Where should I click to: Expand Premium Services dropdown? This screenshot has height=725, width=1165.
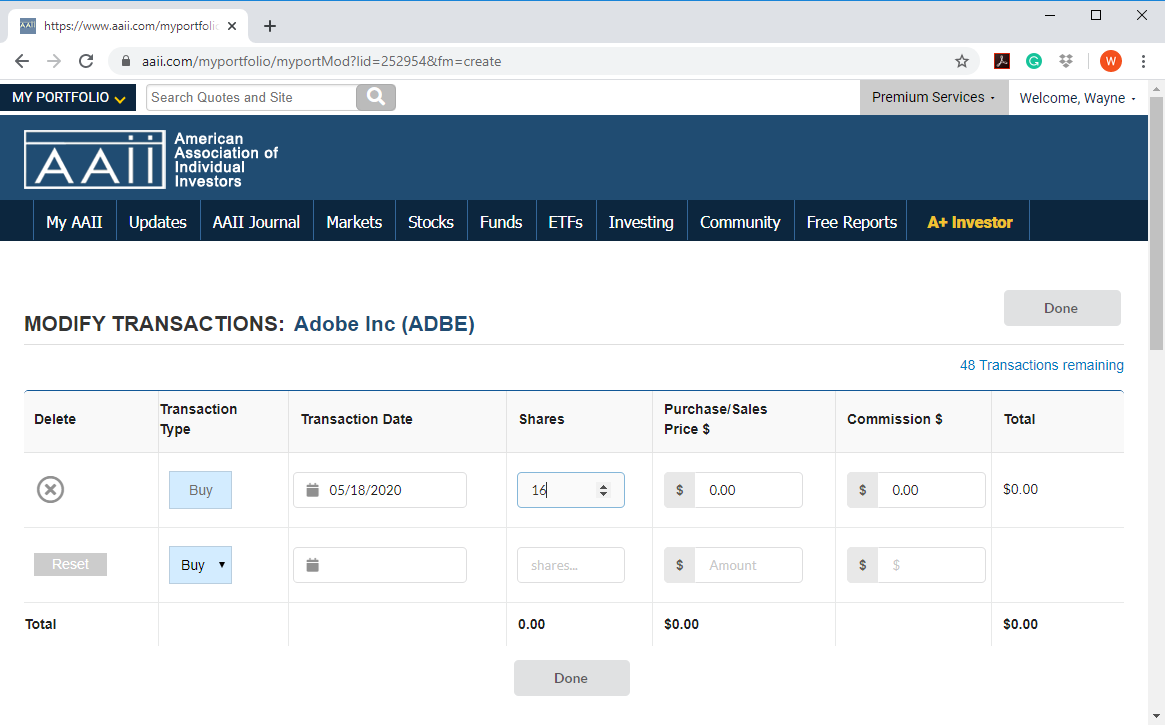[934, 97]
